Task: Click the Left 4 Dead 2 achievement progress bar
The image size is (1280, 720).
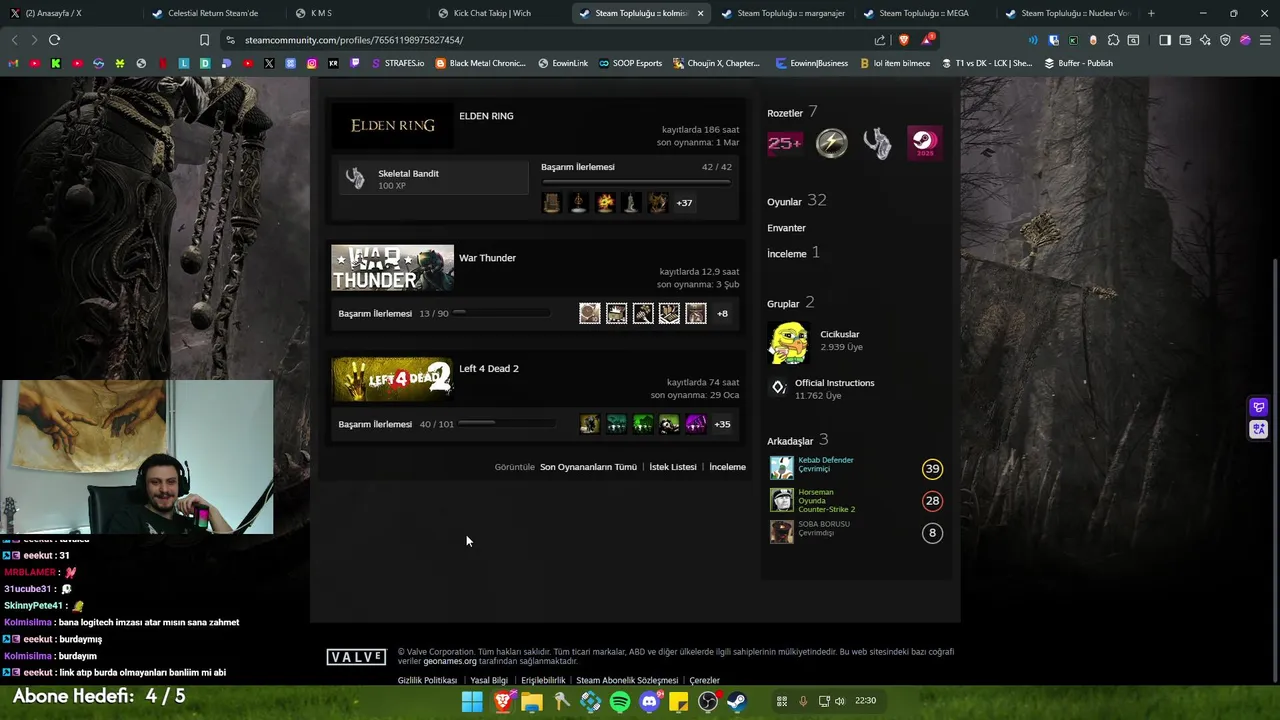Action: (505, 423)
